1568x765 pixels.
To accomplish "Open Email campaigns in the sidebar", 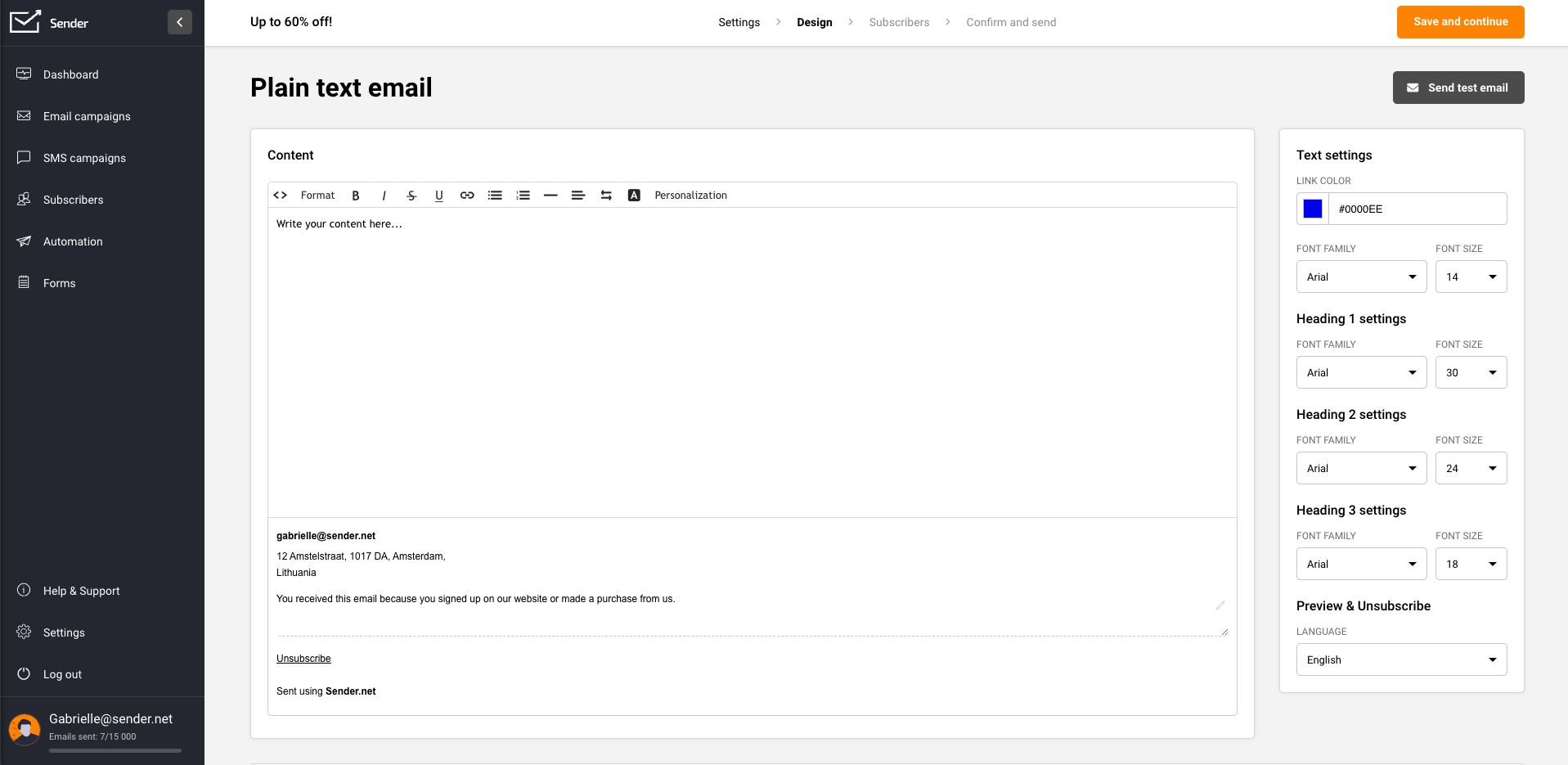I will 87,116.
